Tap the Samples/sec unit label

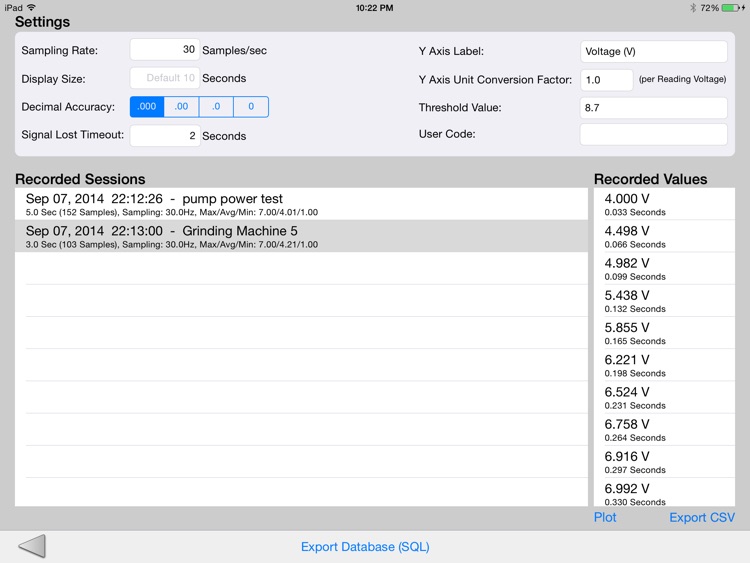tap(234, 50)
